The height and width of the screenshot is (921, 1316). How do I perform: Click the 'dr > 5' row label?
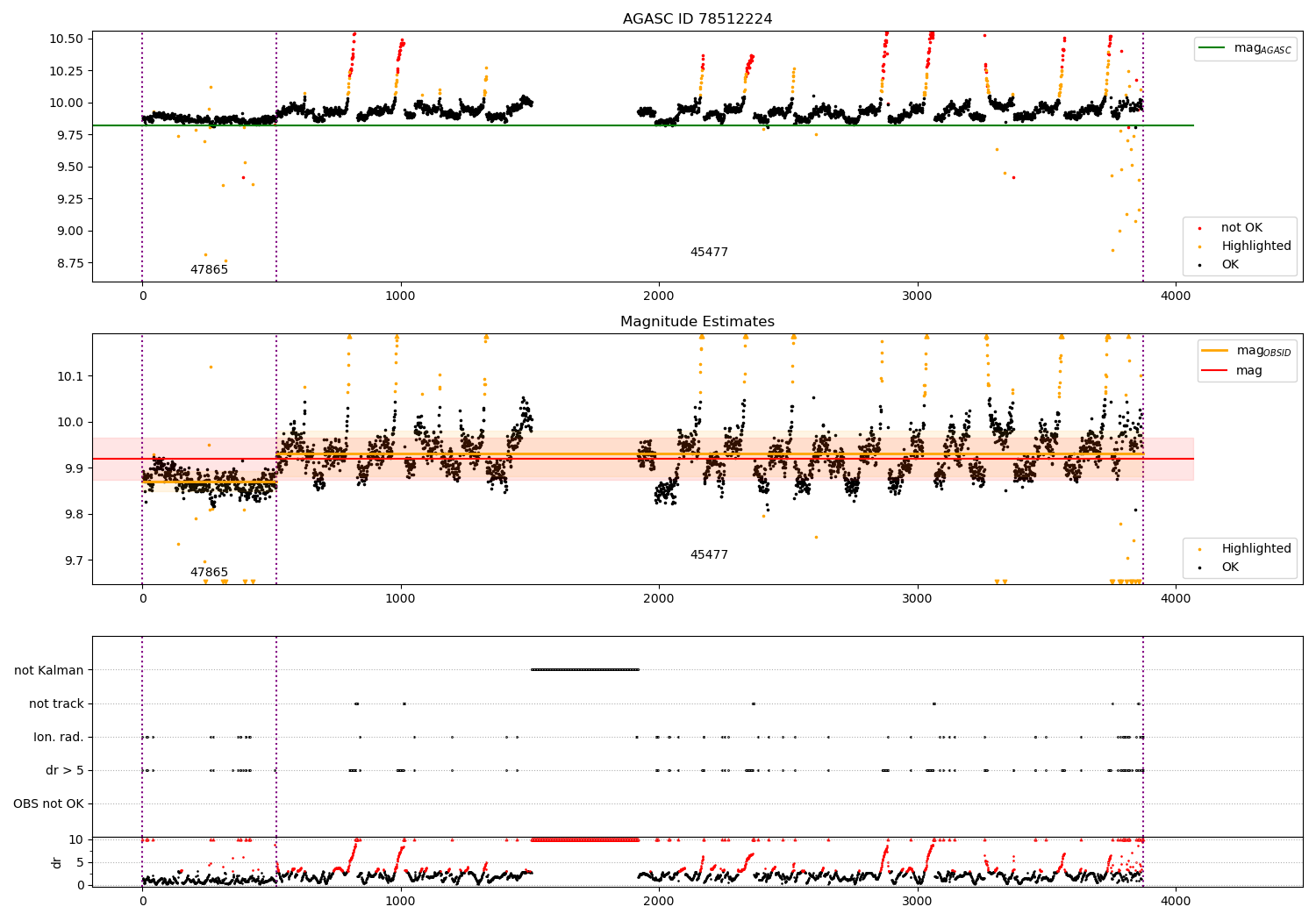(65, 770)
